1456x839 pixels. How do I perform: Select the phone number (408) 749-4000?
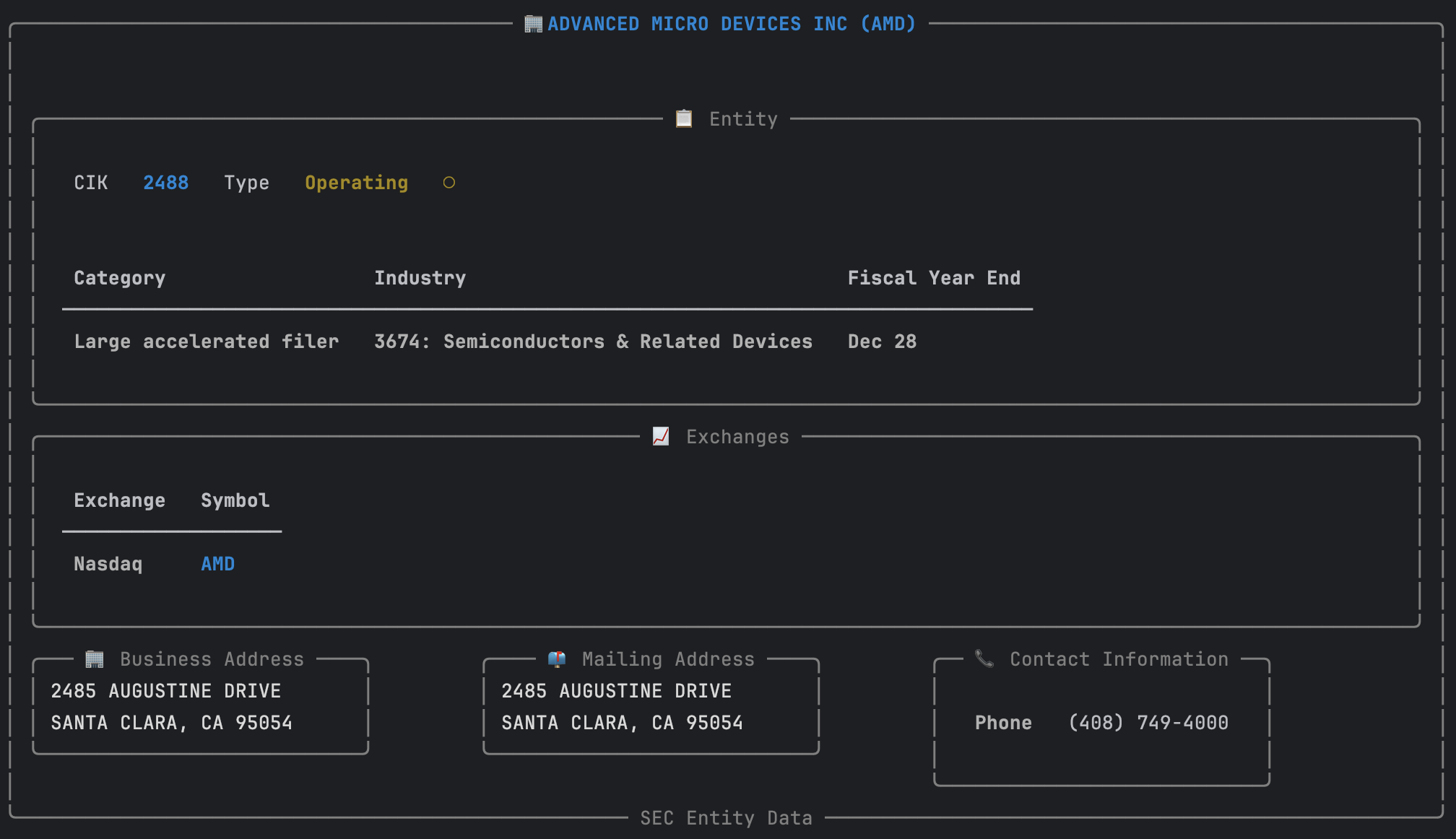tap(1148, 723)
